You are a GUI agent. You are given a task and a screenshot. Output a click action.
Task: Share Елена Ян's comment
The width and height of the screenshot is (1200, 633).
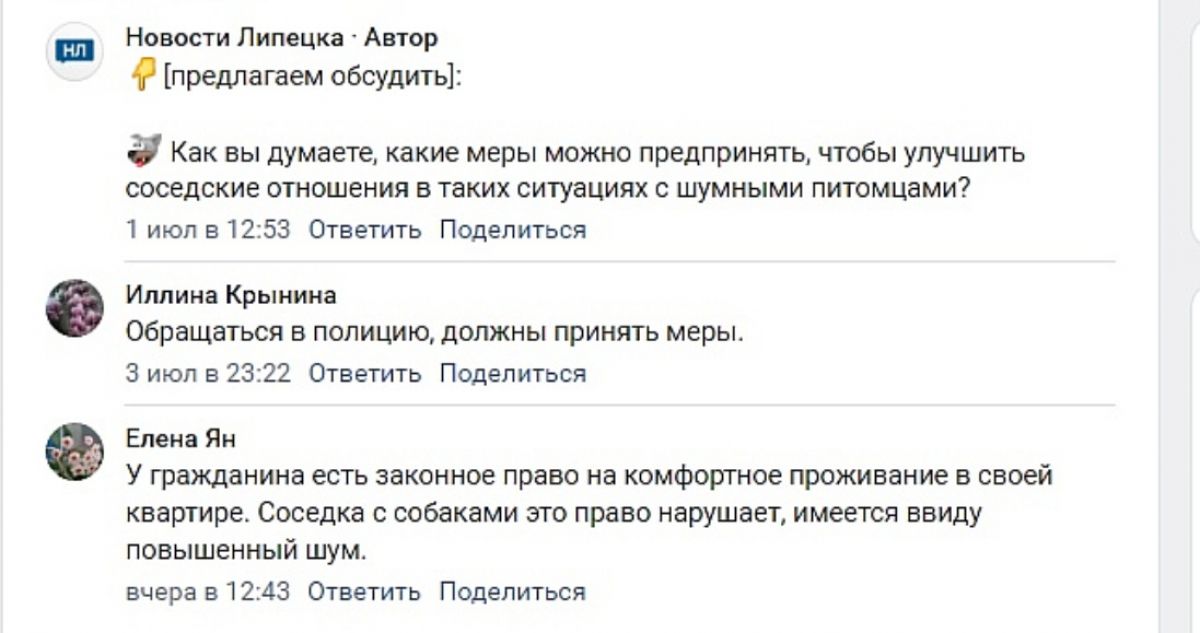[x=513, y=591]
